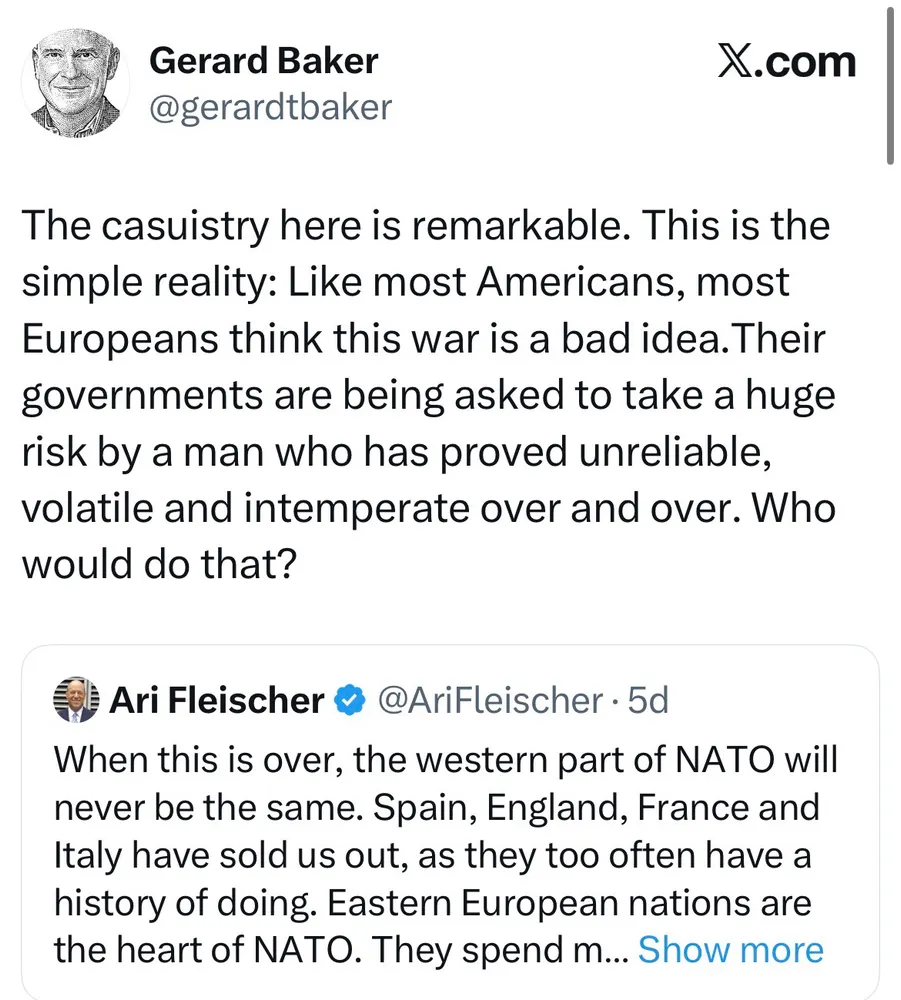
Task: Click the Gerard Baker display name
Action: [x=263, y=61]
